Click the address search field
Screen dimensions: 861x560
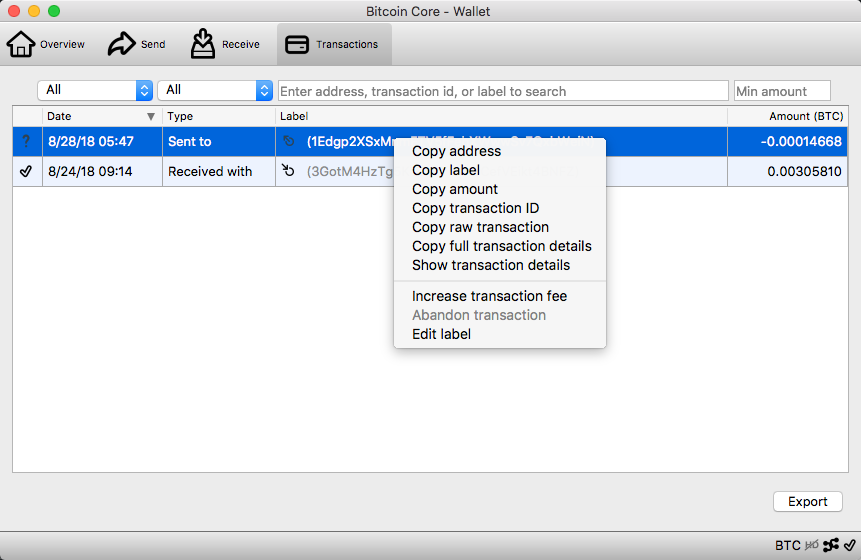pos(503,91)
